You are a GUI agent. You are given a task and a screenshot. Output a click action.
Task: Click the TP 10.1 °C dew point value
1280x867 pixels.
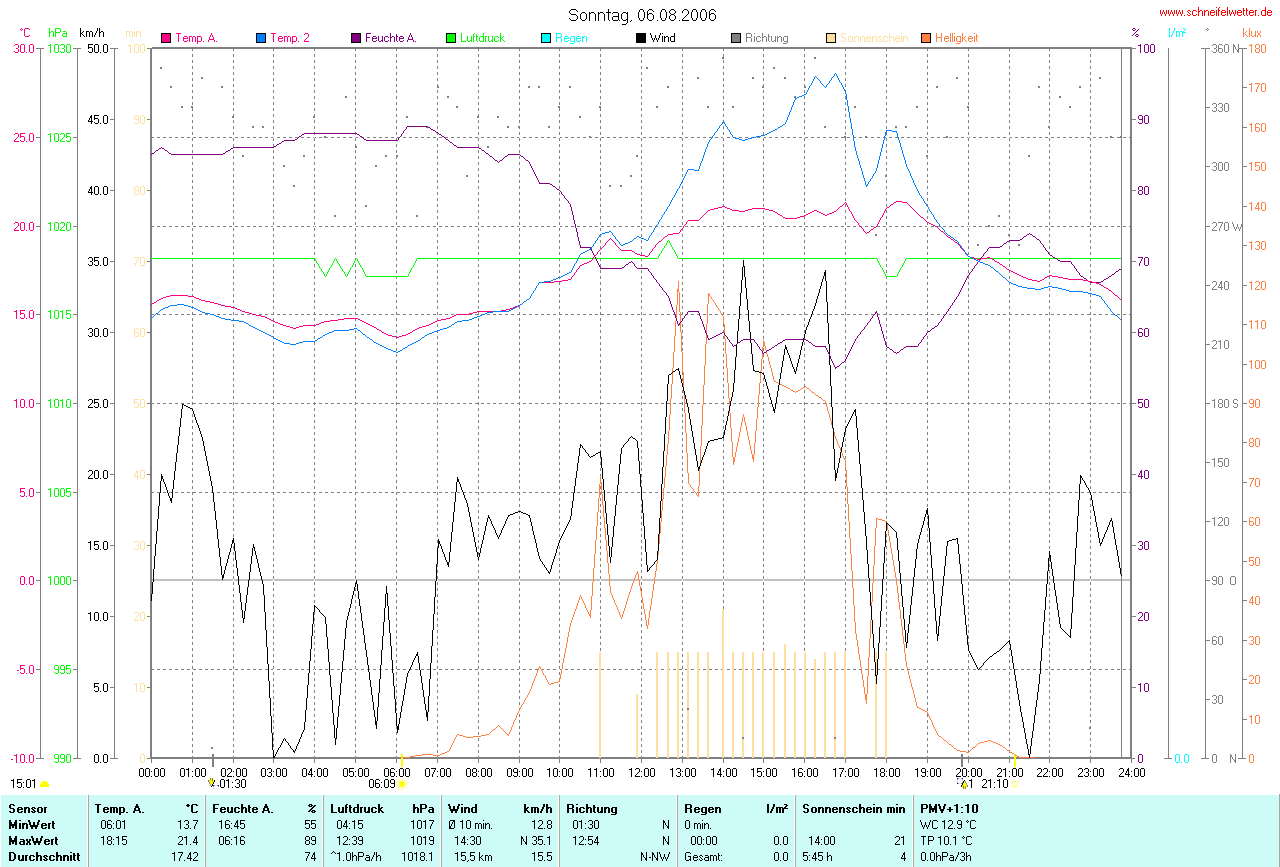[946, 841]
